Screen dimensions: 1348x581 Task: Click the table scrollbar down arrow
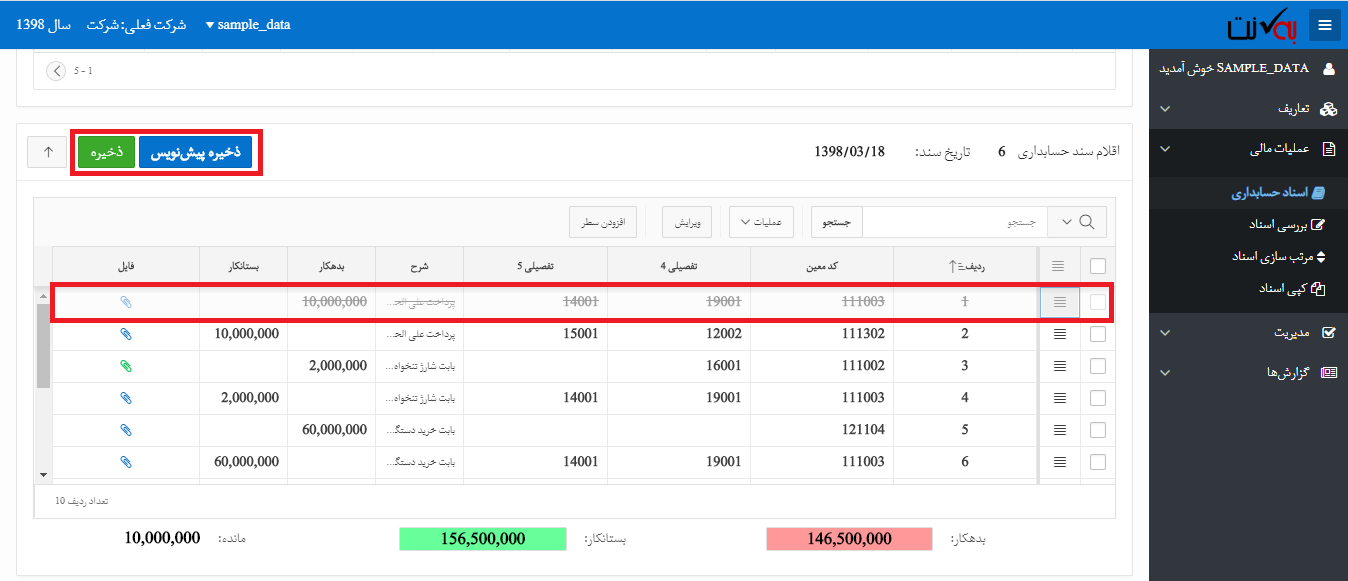[x=43, y=474]
